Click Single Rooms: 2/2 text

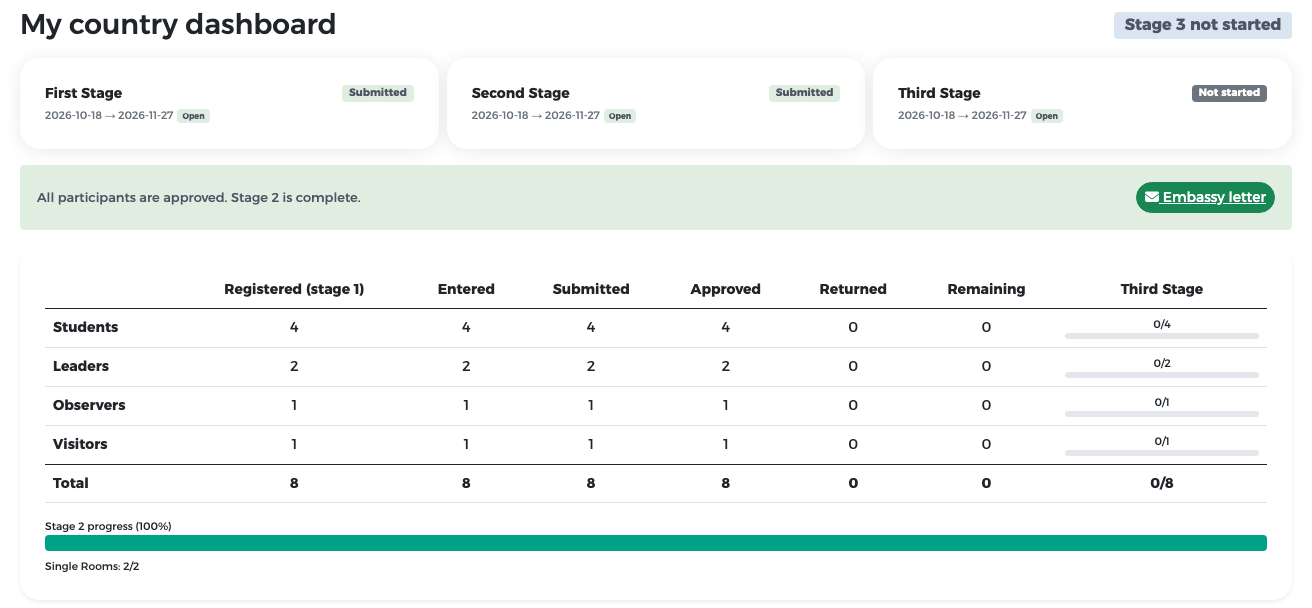(92, 566)
